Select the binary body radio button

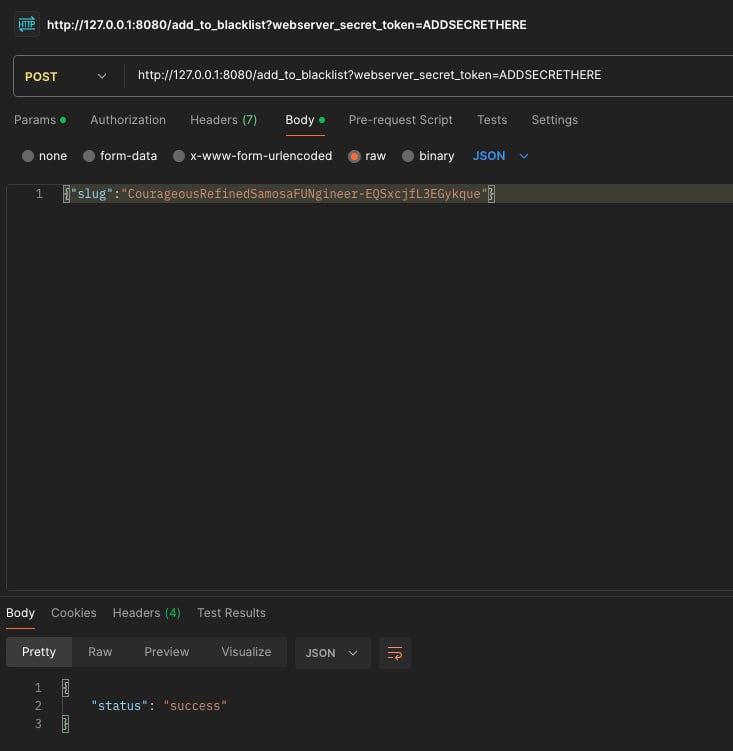click(x=408, y=156)
